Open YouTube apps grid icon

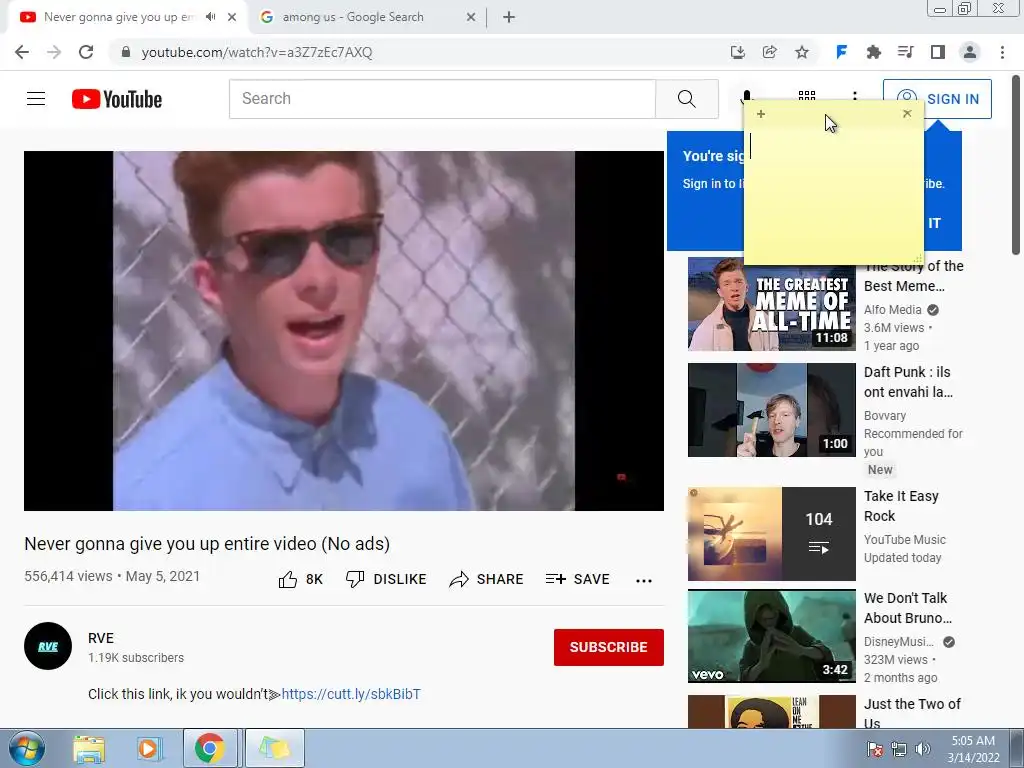[x=807, y=97]
